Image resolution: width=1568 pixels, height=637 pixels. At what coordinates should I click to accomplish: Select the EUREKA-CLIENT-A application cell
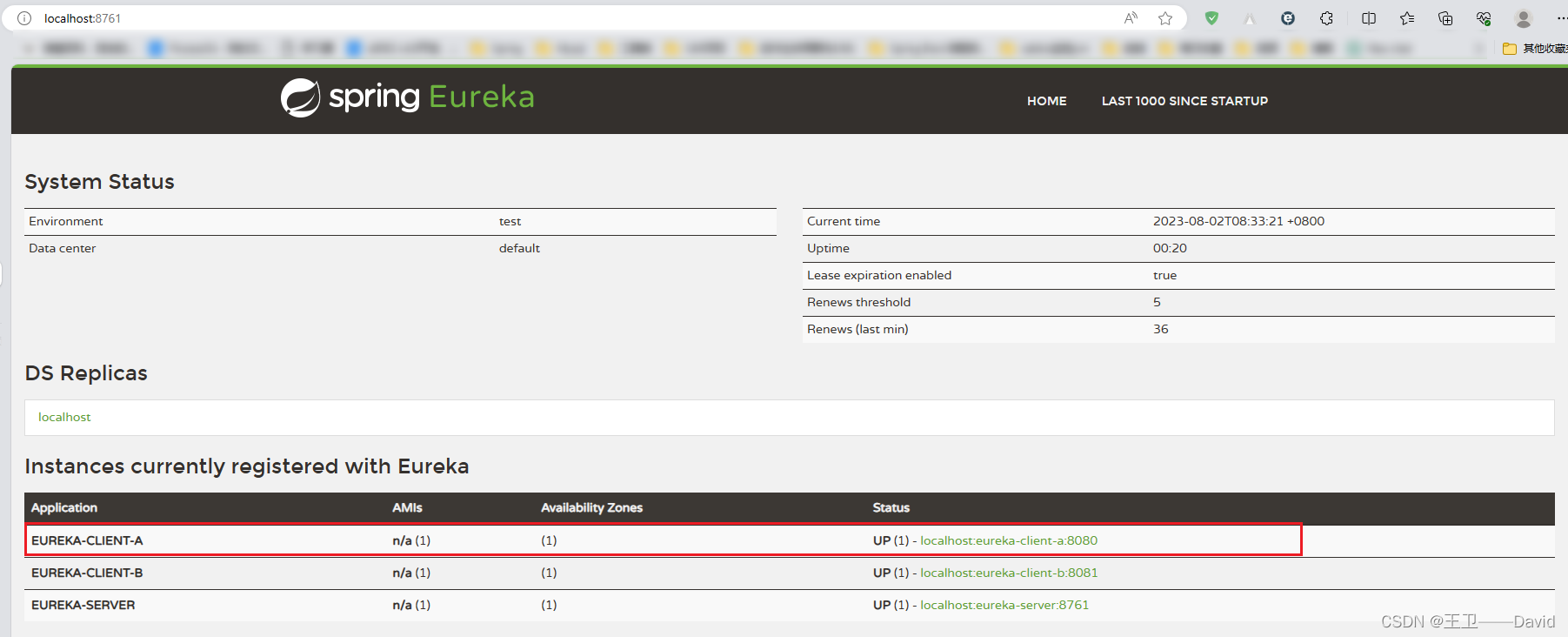pos(87,540)
